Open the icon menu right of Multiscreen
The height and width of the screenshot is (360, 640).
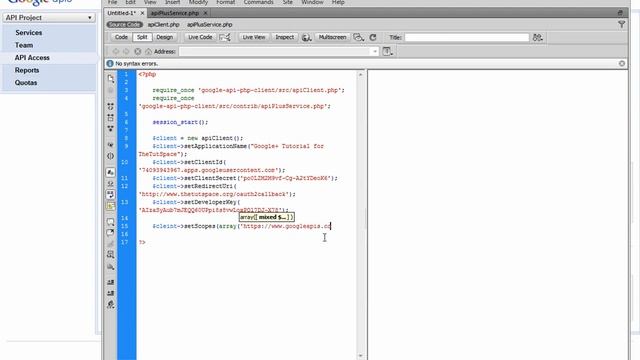(359, 38)
